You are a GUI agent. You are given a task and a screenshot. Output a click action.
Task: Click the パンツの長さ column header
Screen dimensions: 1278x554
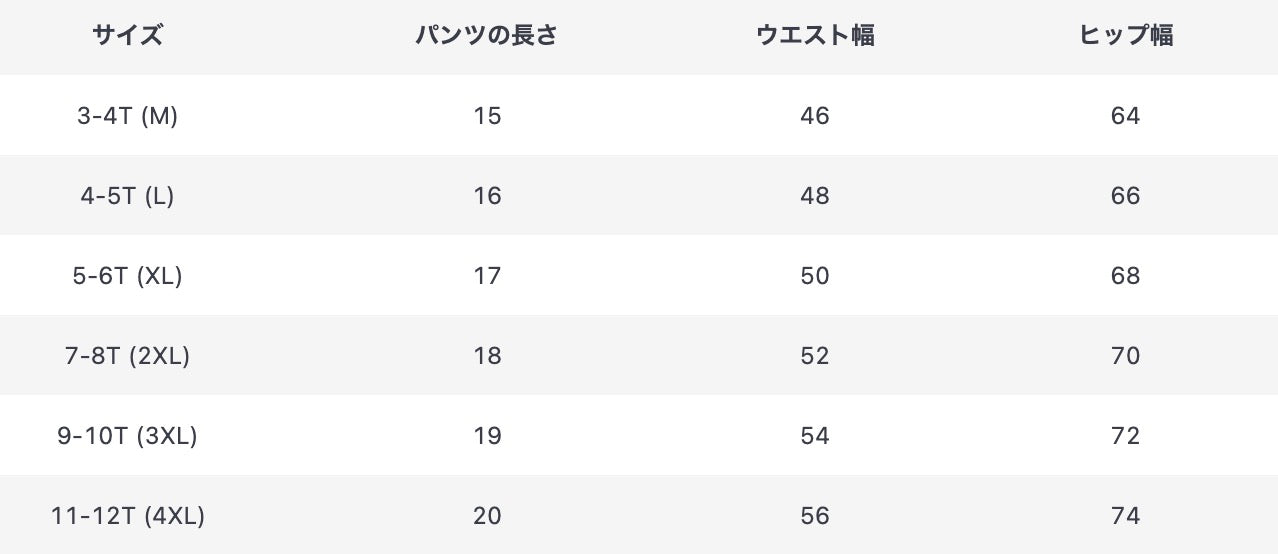click(487, 36)
